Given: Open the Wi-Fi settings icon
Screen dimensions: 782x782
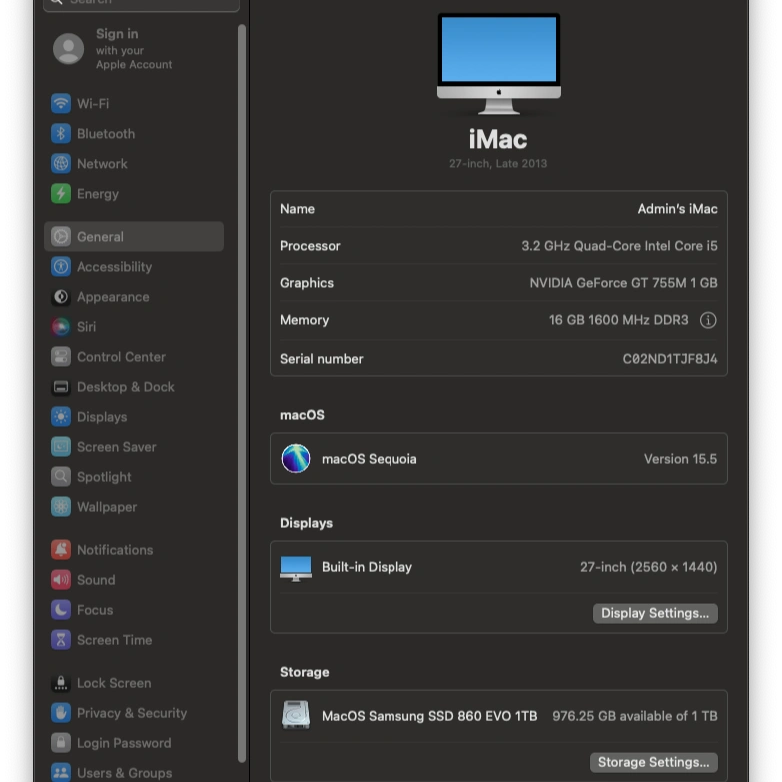Looking at the screenshot, I should pyautogui.click(x=61, y=104).
